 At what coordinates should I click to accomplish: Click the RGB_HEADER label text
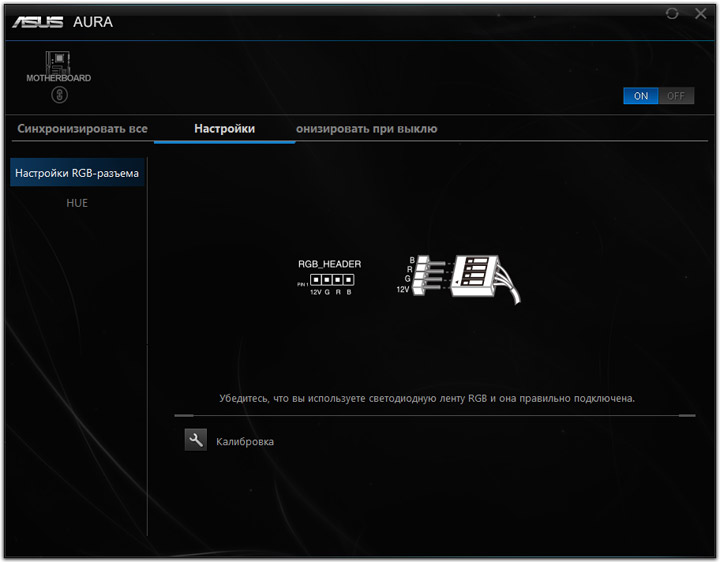330,264
